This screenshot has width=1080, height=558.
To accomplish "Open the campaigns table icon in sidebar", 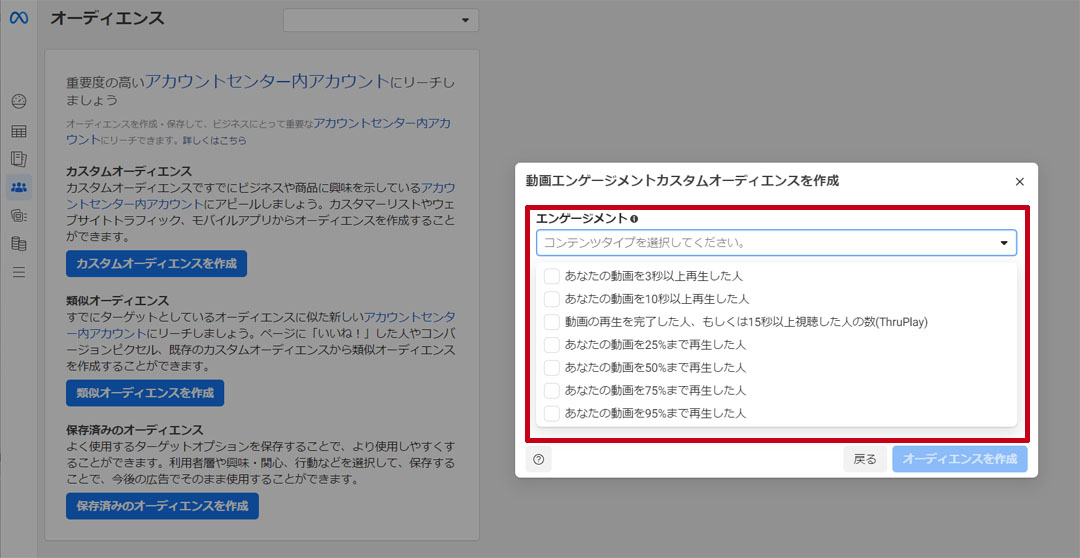I will tap(19, 131).
